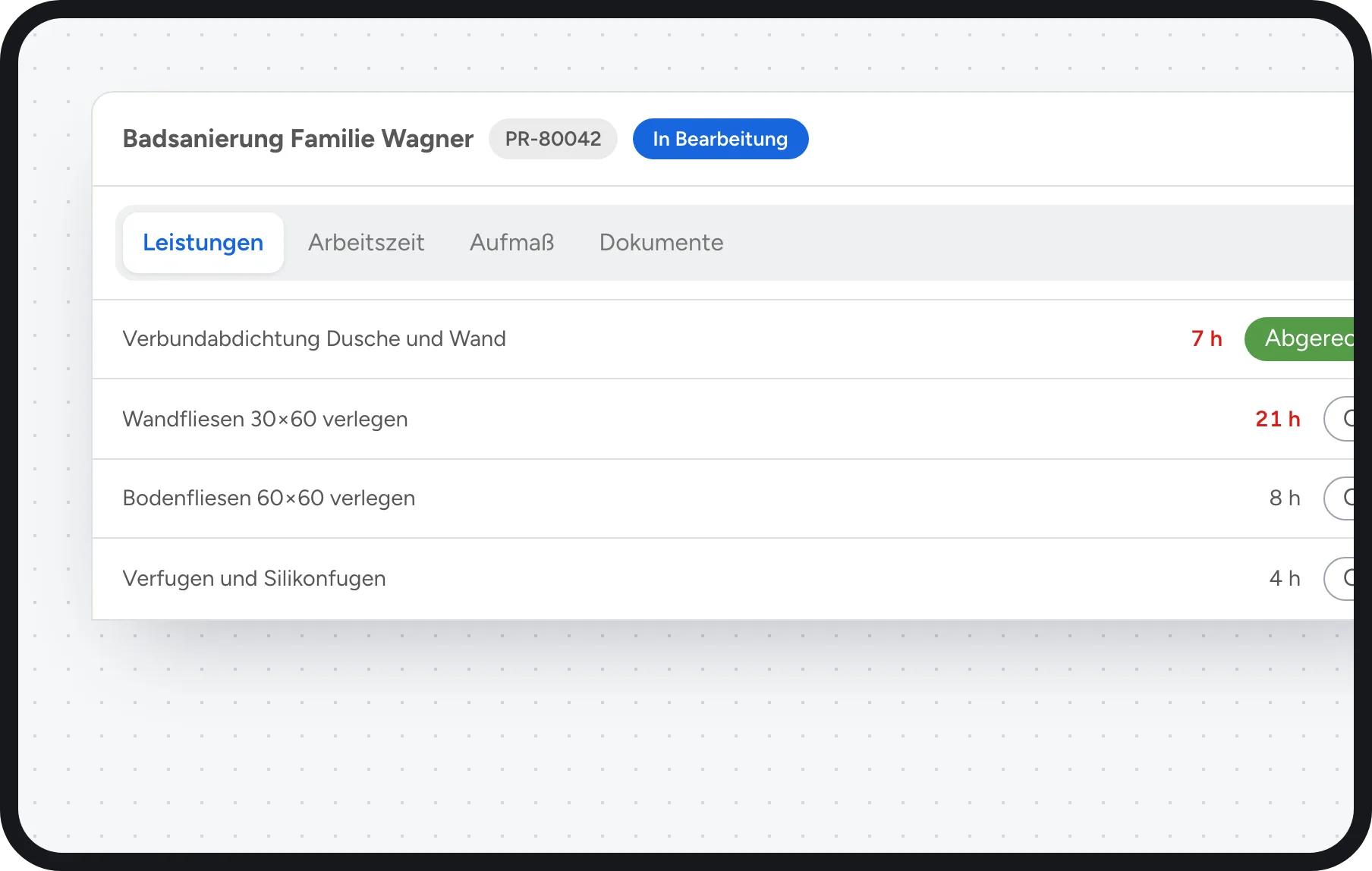The image size is (1372, 871).
Task: Go to the Dokumente tab
Action: coord(661,243)
